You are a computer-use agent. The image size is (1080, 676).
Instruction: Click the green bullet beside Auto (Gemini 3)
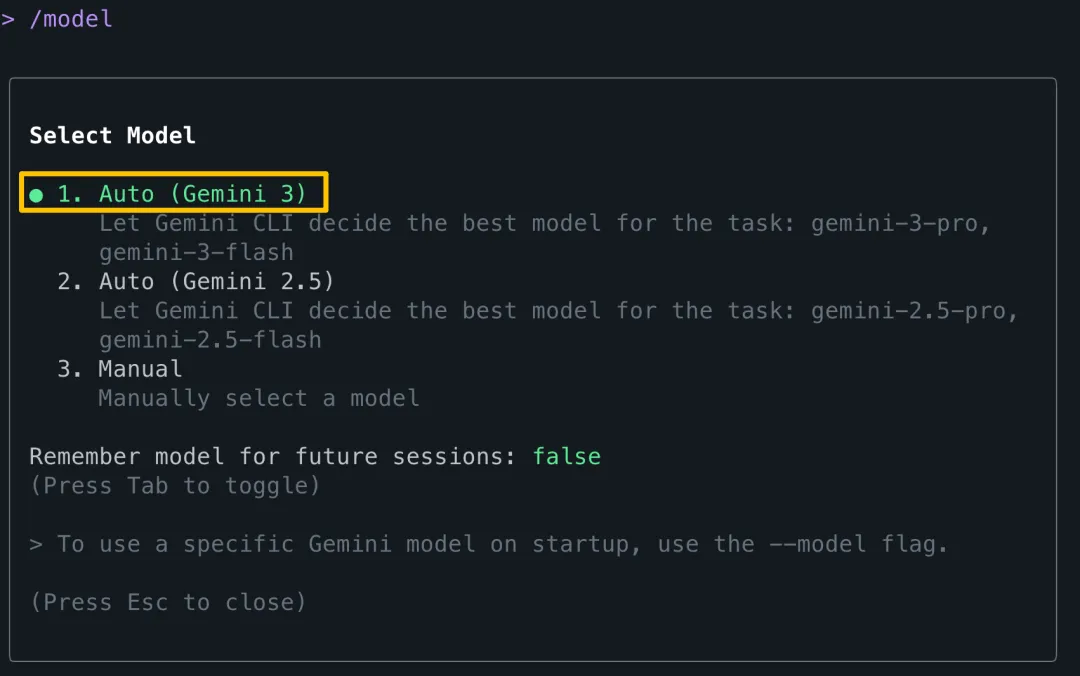coord(36,195)
